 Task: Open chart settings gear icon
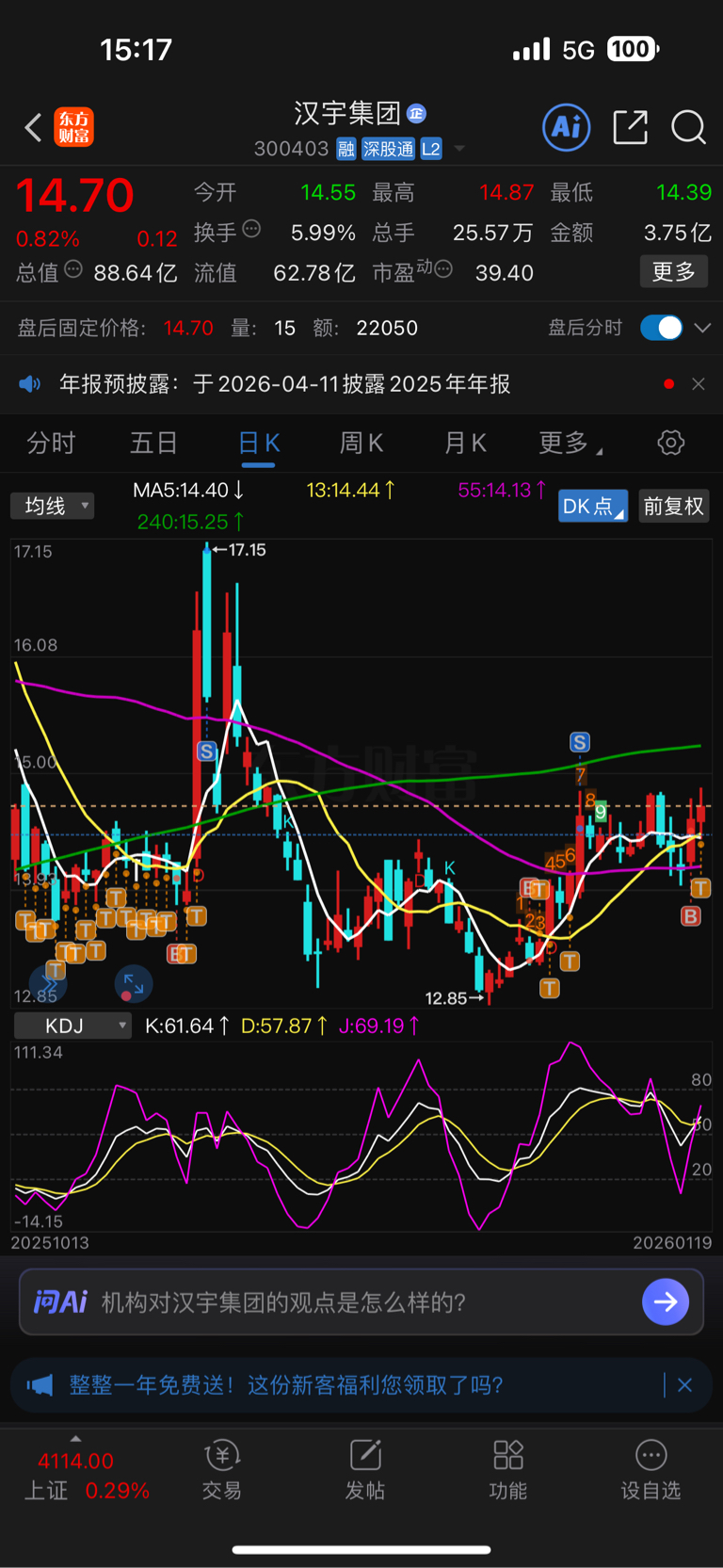click(x=671, y=443)
